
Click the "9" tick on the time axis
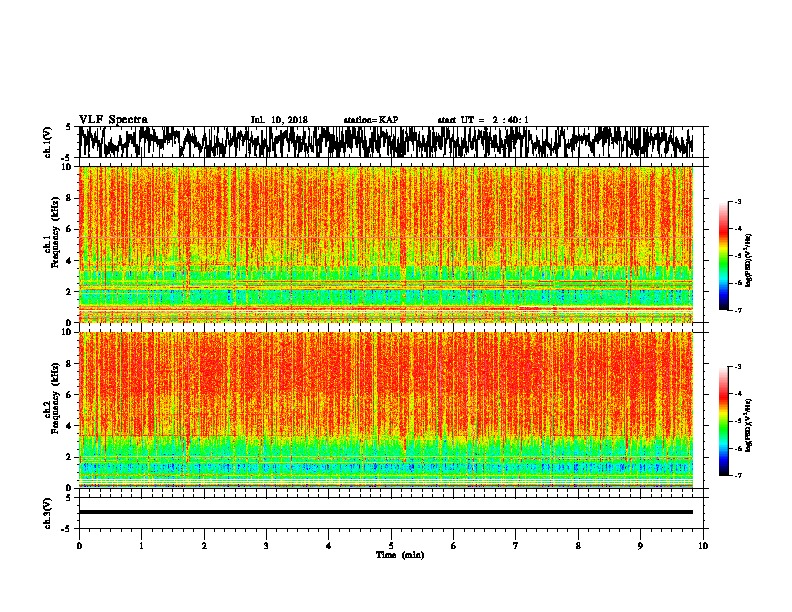click(x=640, y=546)
